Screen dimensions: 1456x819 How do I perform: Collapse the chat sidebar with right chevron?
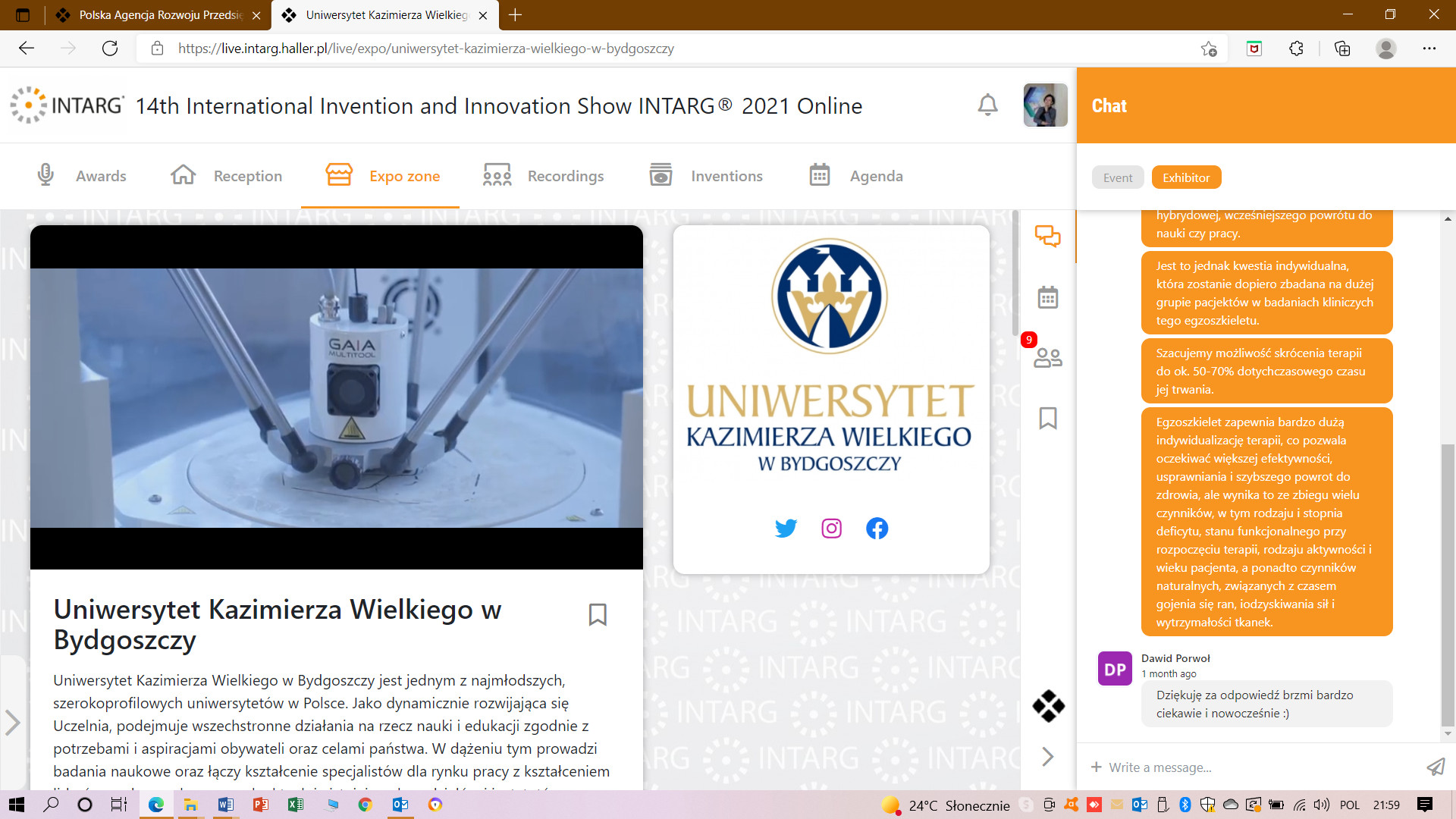[x=1048, y=756]
